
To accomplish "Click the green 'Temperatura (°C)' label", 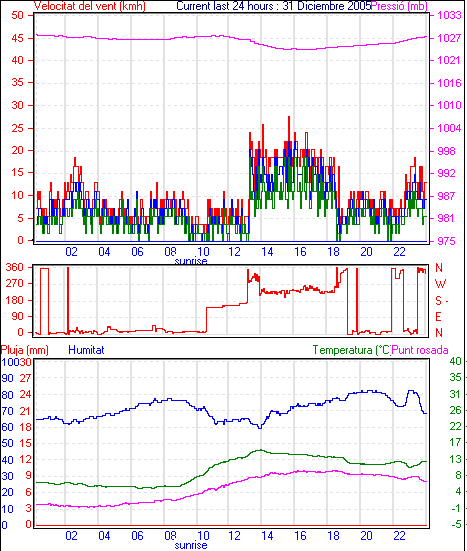I will 352,350.
